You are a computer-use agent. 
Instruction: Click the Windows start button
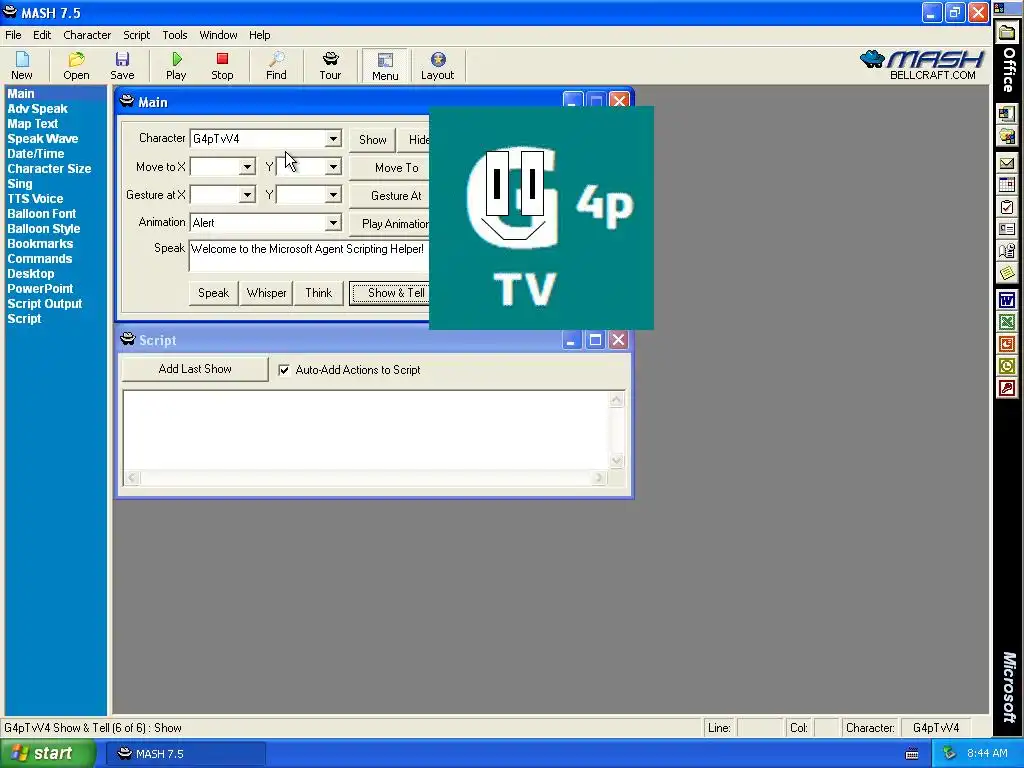click(x=47, y=754)
